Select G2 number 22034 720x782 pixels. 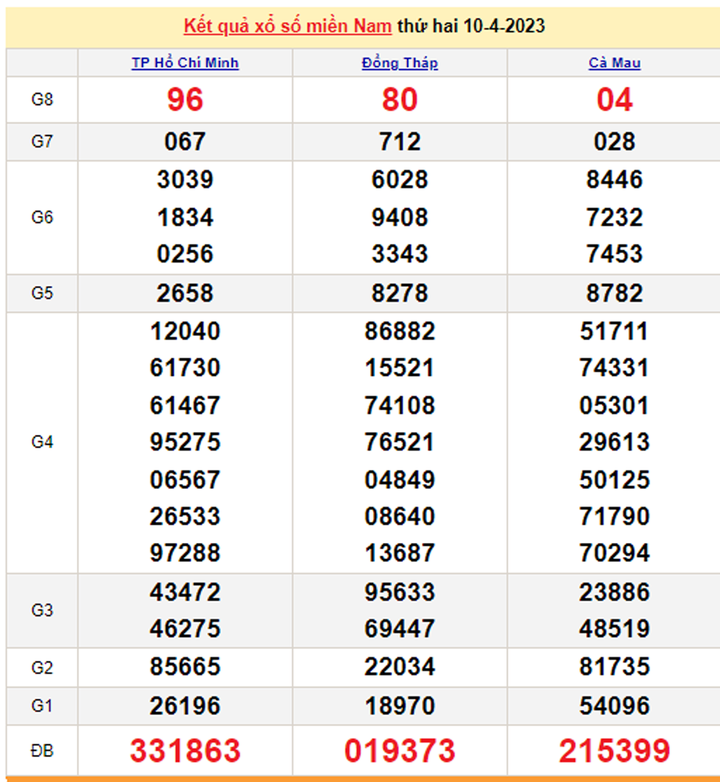tap(399, 666)
